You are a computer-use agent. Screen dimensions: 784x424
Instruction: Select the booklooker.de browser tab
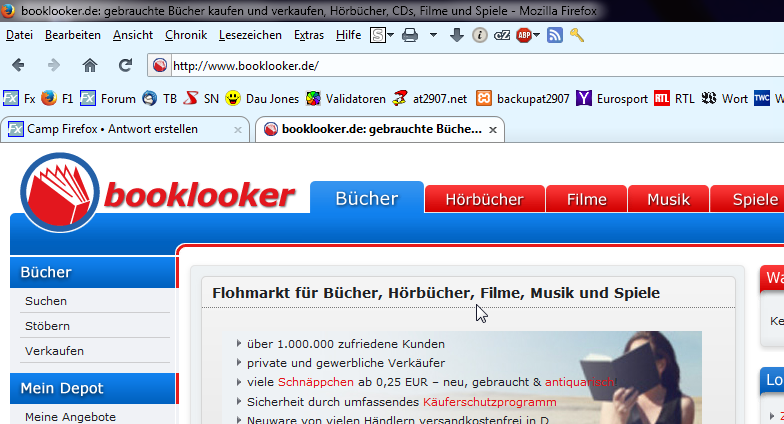(379, 130)
